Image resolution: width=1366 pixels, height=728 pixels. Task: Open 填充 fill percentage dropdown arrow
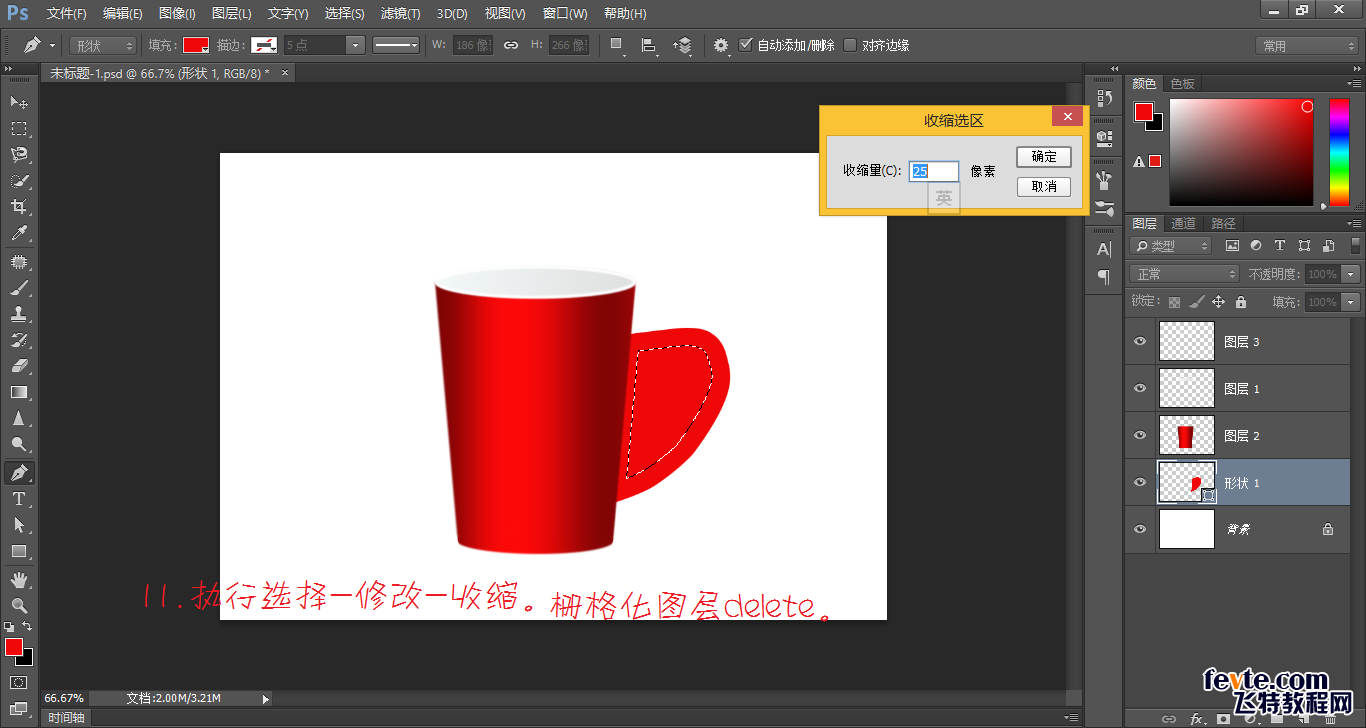[1352, 302]
